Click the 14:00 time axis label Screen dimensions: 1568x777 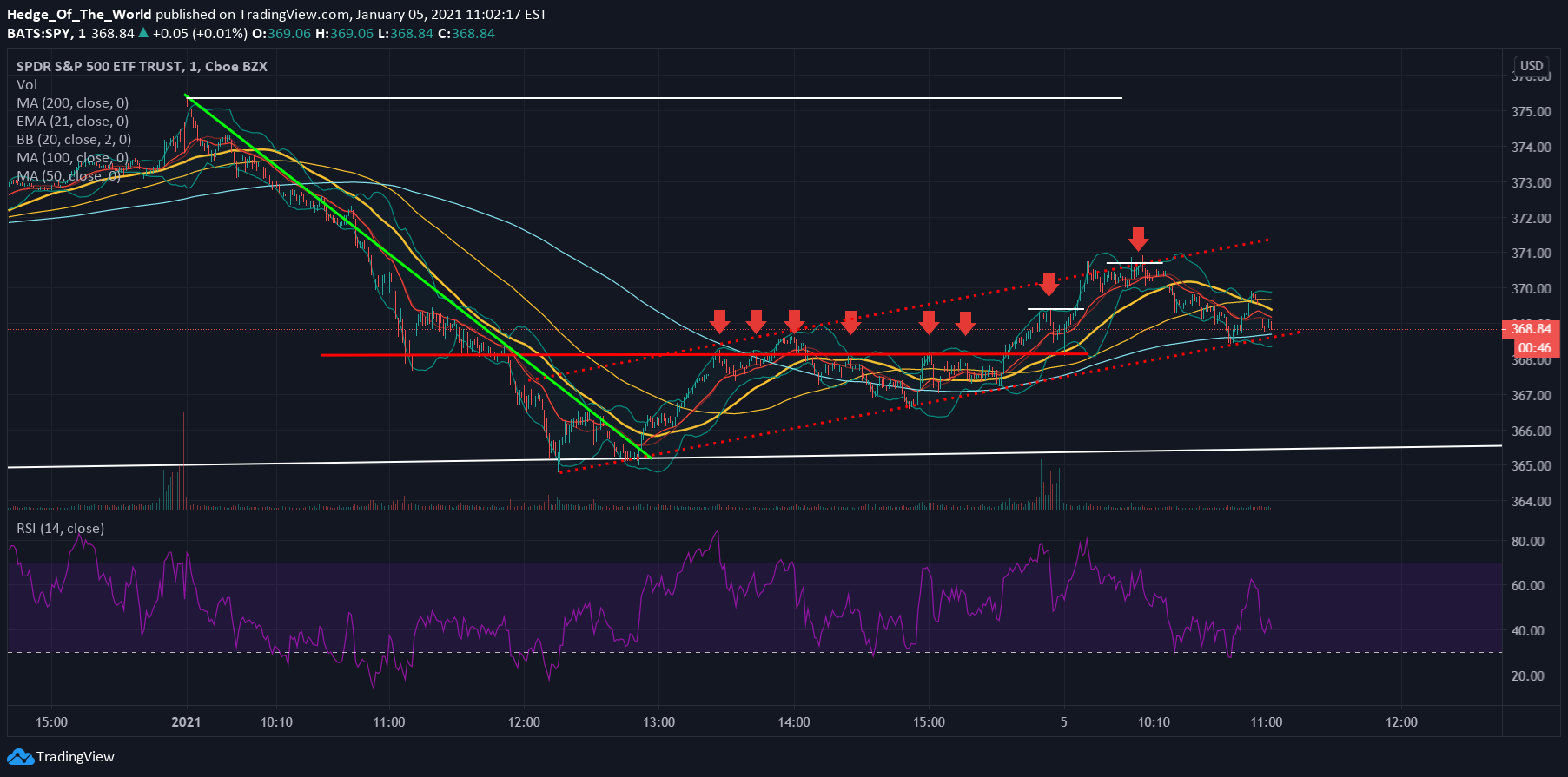click(x=794, y=721)
